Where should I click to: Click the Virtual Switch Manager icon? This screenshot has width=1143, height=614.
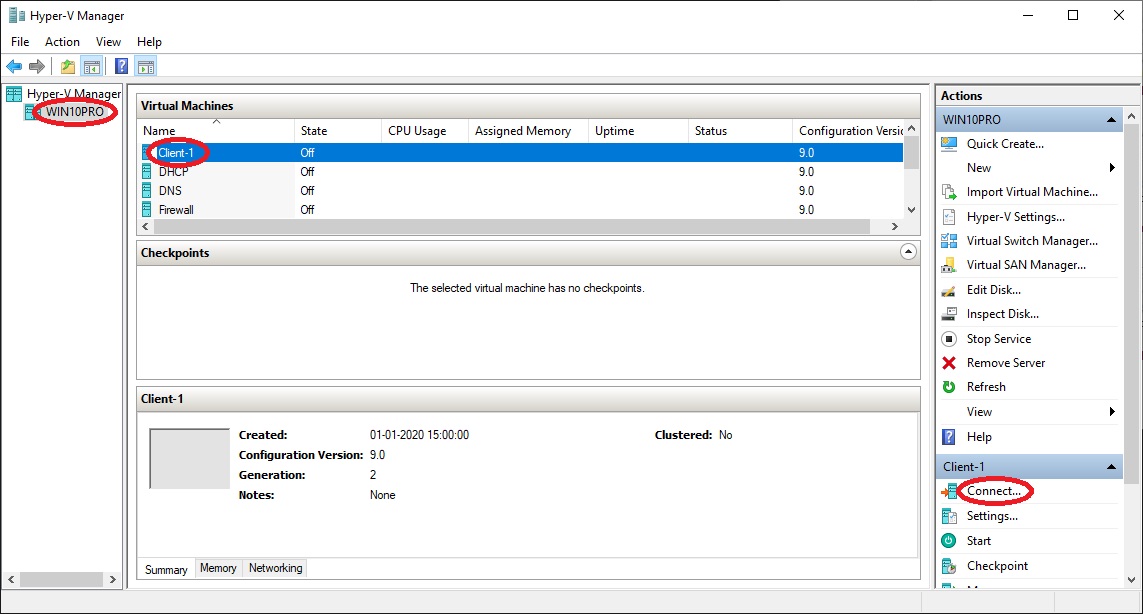pyautogui.click(x=949, y=241)
